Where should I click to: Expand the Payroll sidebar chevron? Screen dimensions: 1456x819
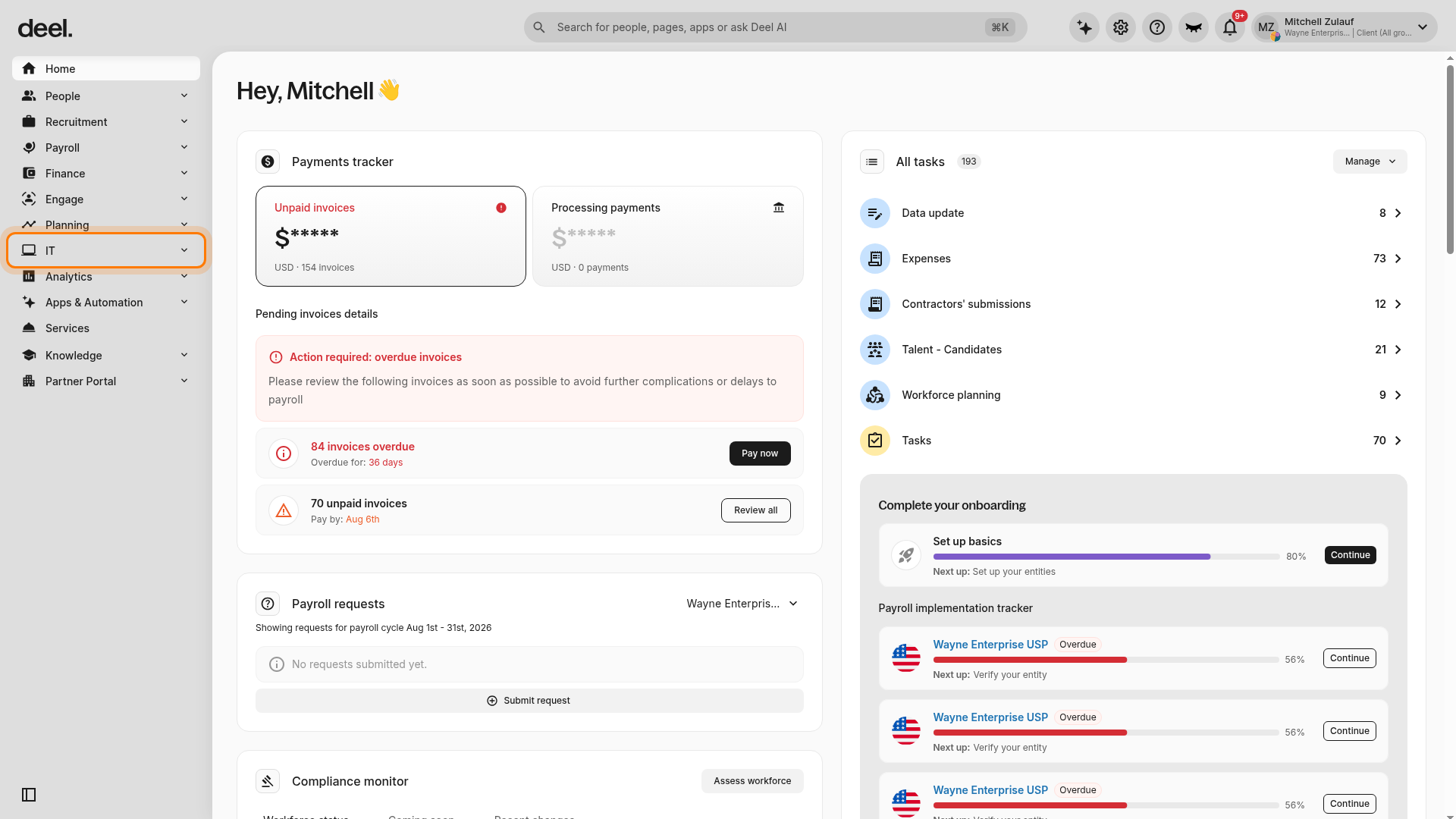click(x=184, y=147)
